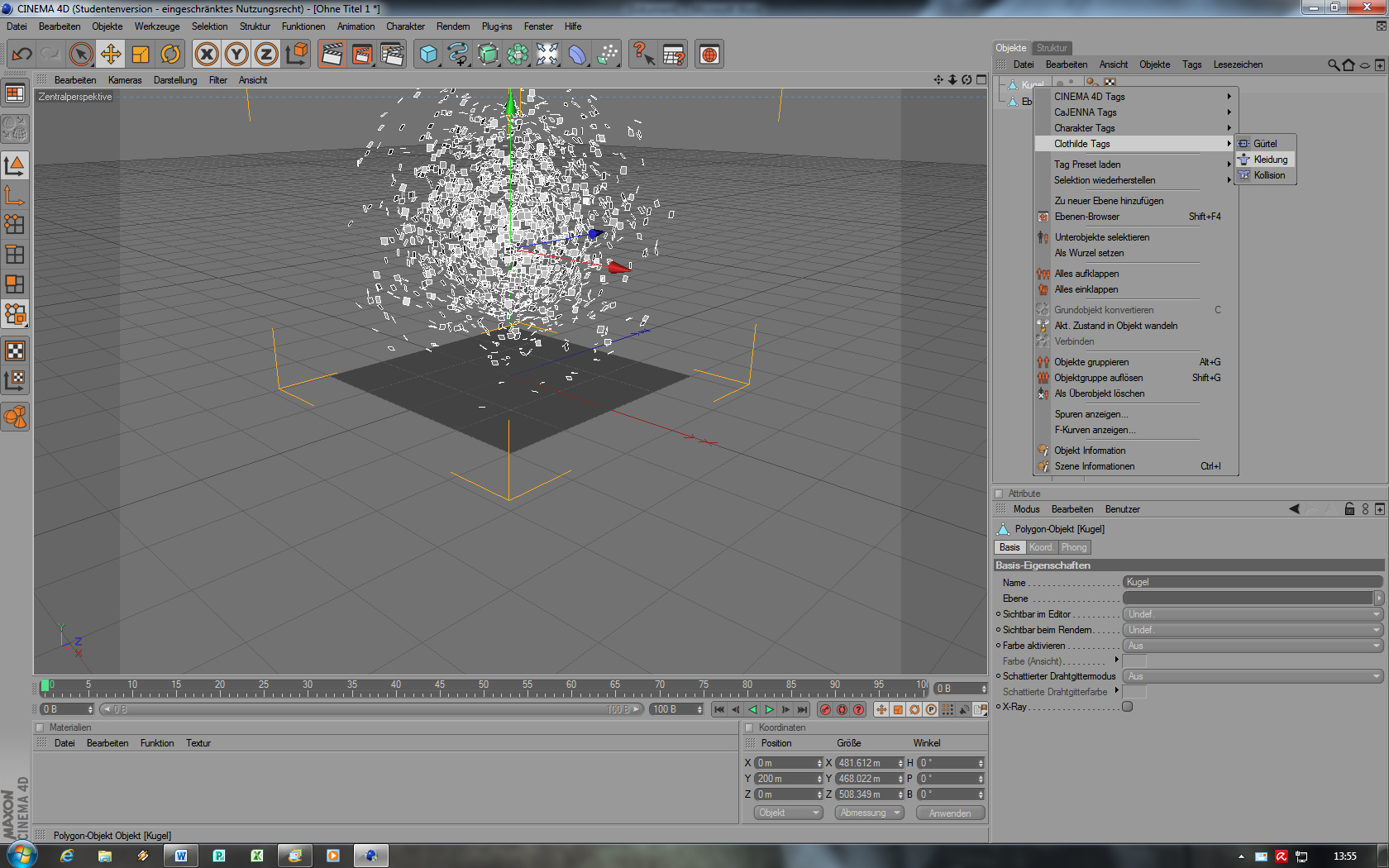The width and height of the screenshot is (1389, 868).
Task: Open the blue deformer objects icon
Action: coord(577,55)
